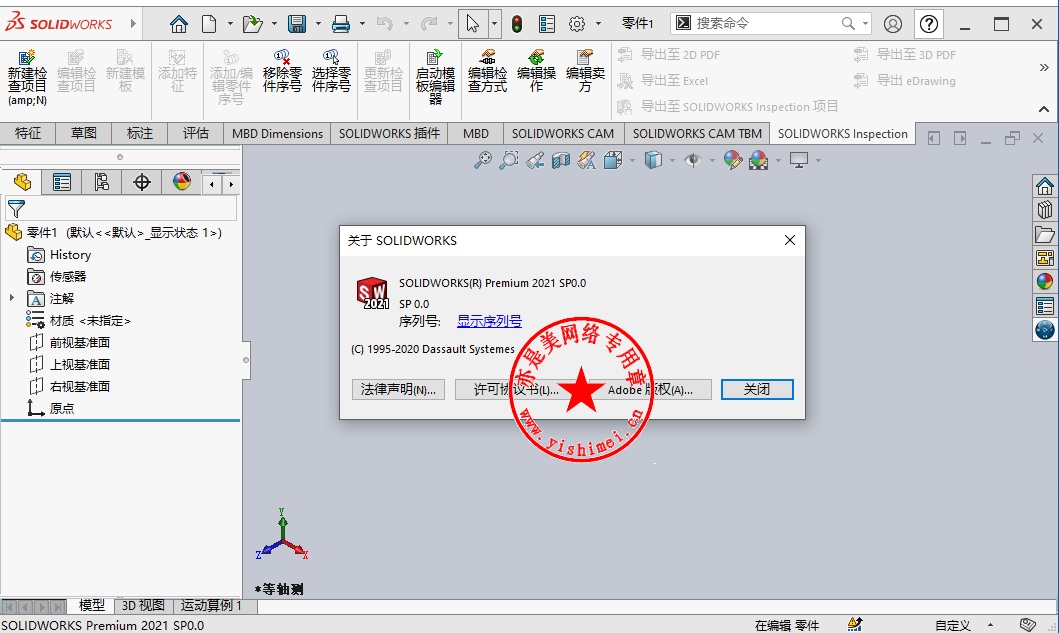Open File Explorer folder icon in task pane
The height and width of the screenshot is (633, 1059).
pos(1045,234)
